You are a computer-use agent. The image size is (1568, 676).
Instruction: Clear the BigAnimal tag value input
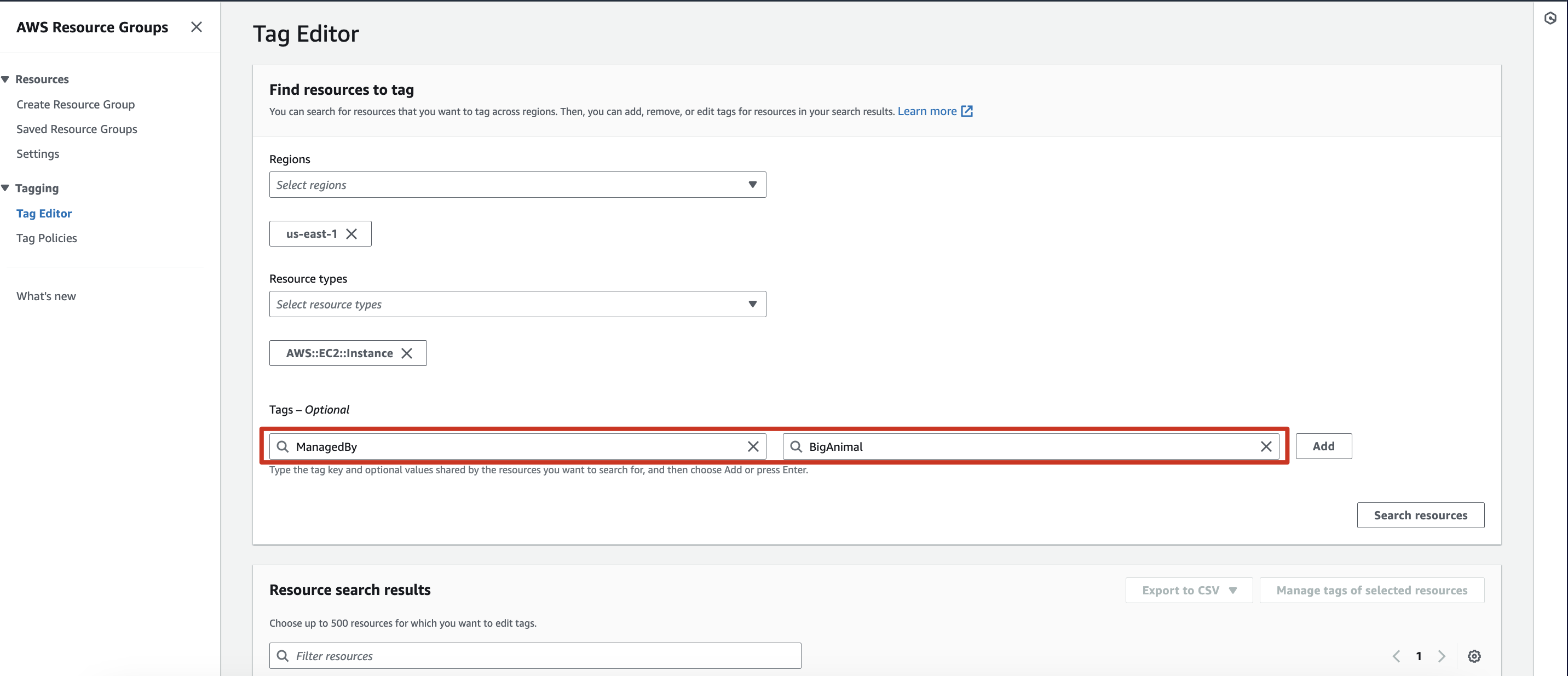(1266, 446)
